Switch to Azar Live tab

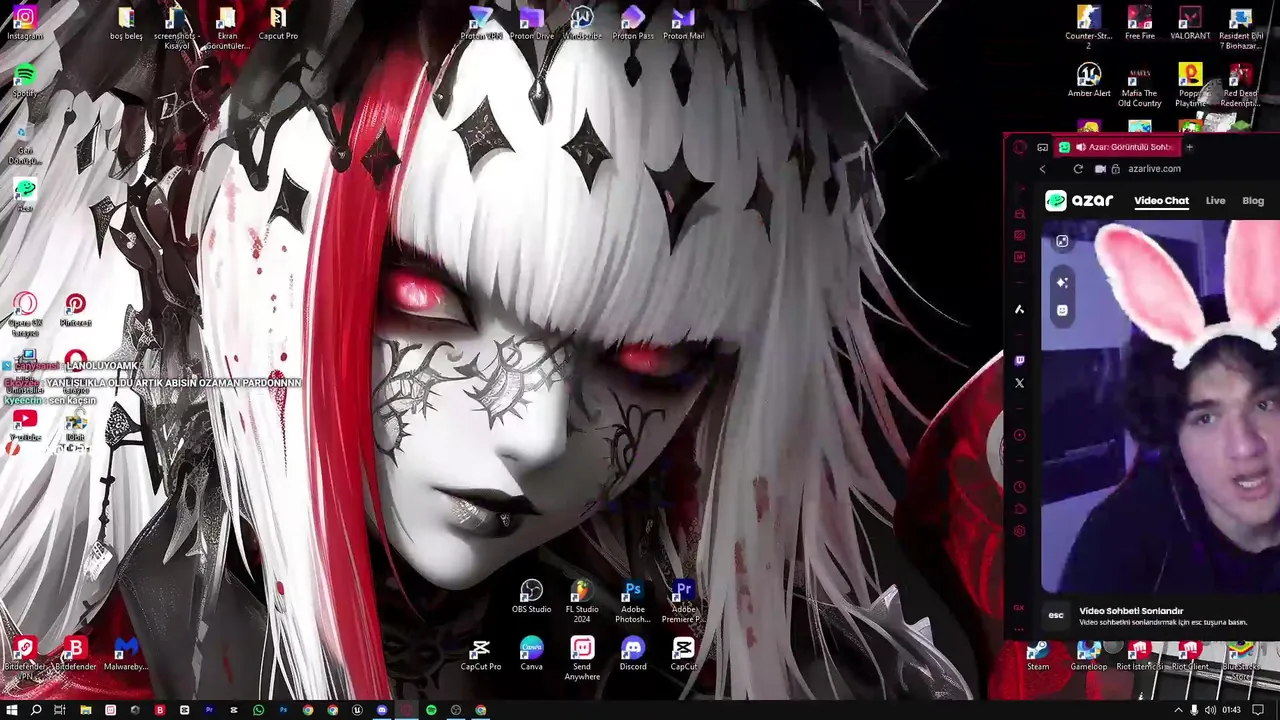1215,201
